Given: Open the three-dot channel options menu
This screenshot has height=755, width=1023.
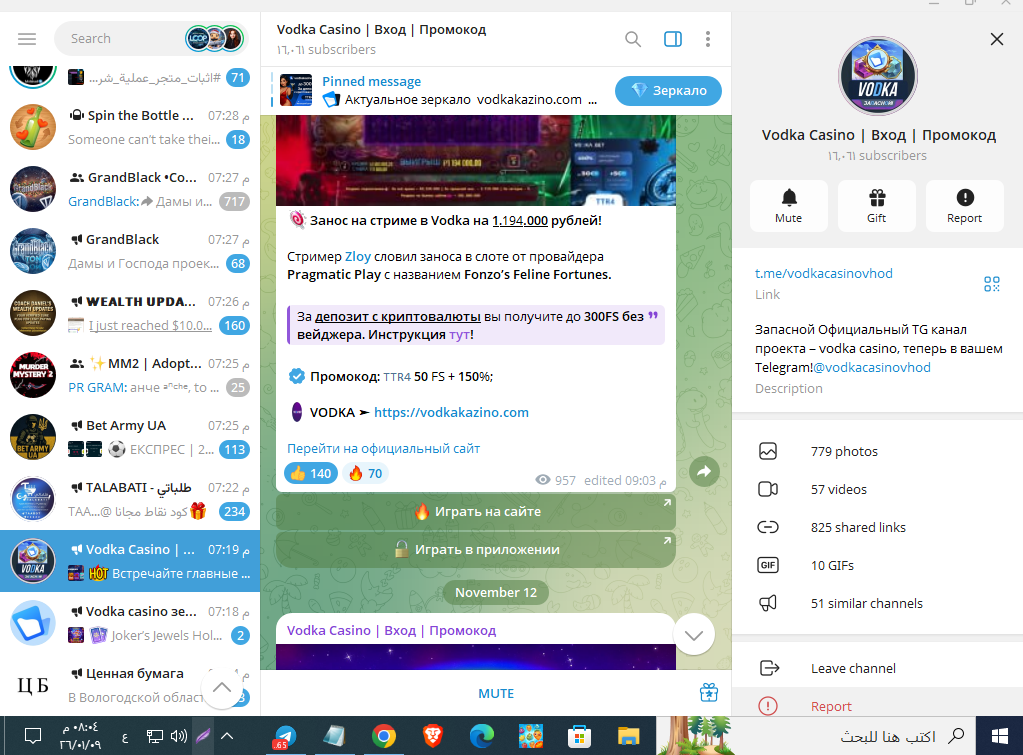Looking at the screenshot, I should pyautogui.click(x=708, y=39).
